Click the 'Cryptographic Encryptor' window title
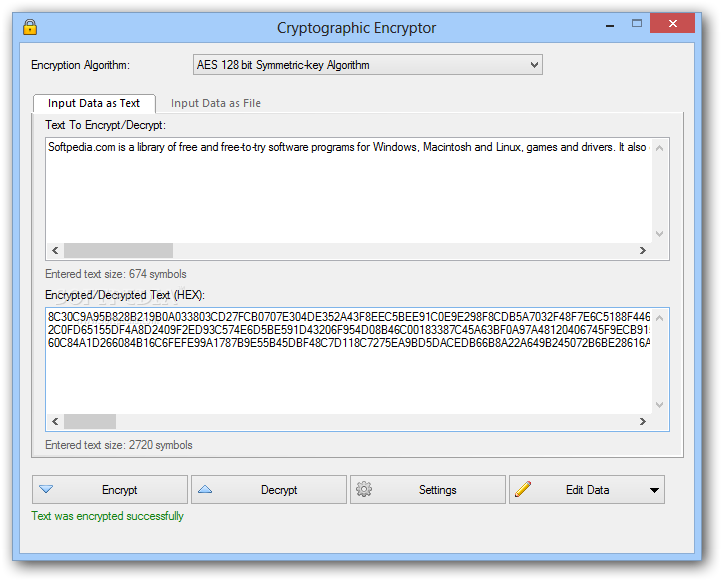 [356, 28]
